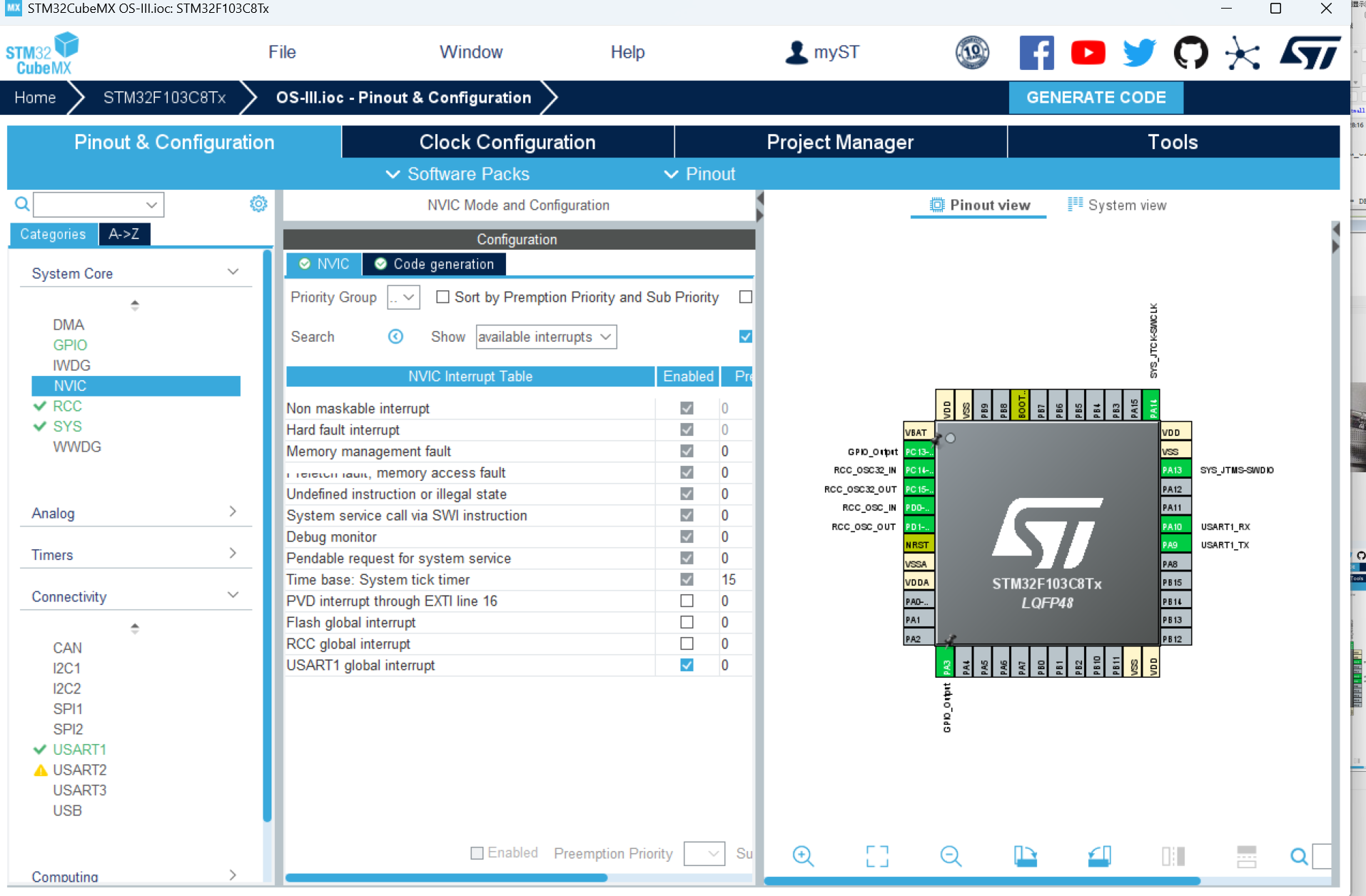Enable Flash global interrupt checkbox

click(x=687, y=622)
